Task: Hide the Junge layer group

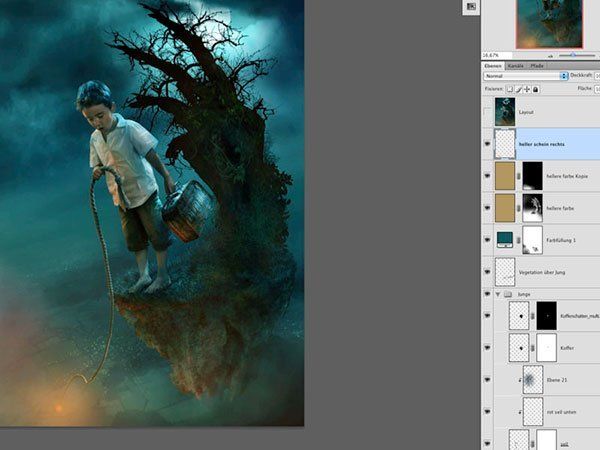Action: (487, 294)
